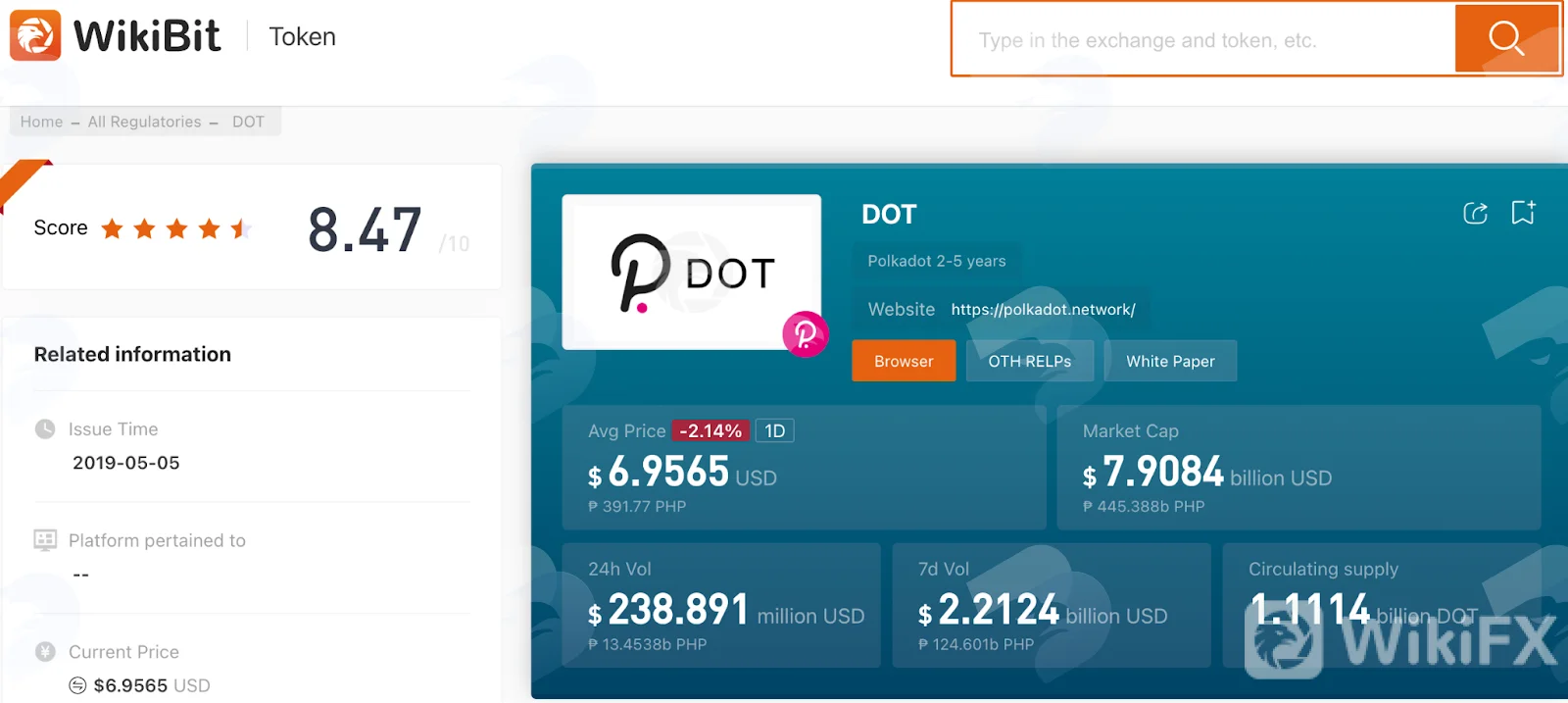Click the clock icon beside Issue Time

tap(45, 428)
